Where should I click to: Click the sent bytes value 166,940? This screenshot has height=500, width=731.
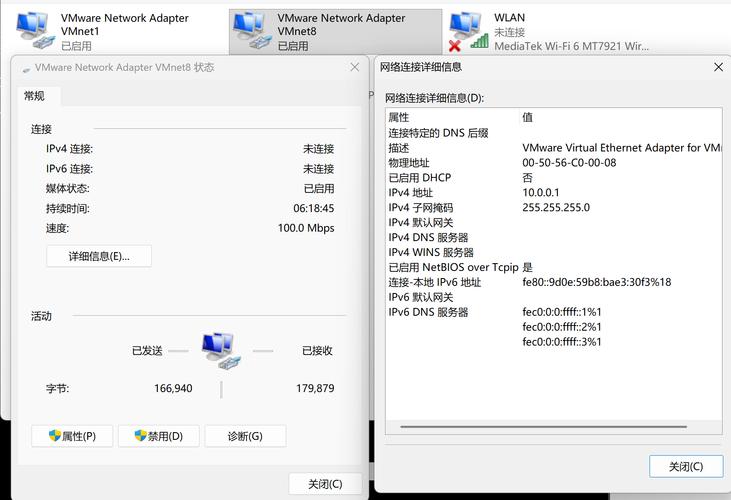173,388
